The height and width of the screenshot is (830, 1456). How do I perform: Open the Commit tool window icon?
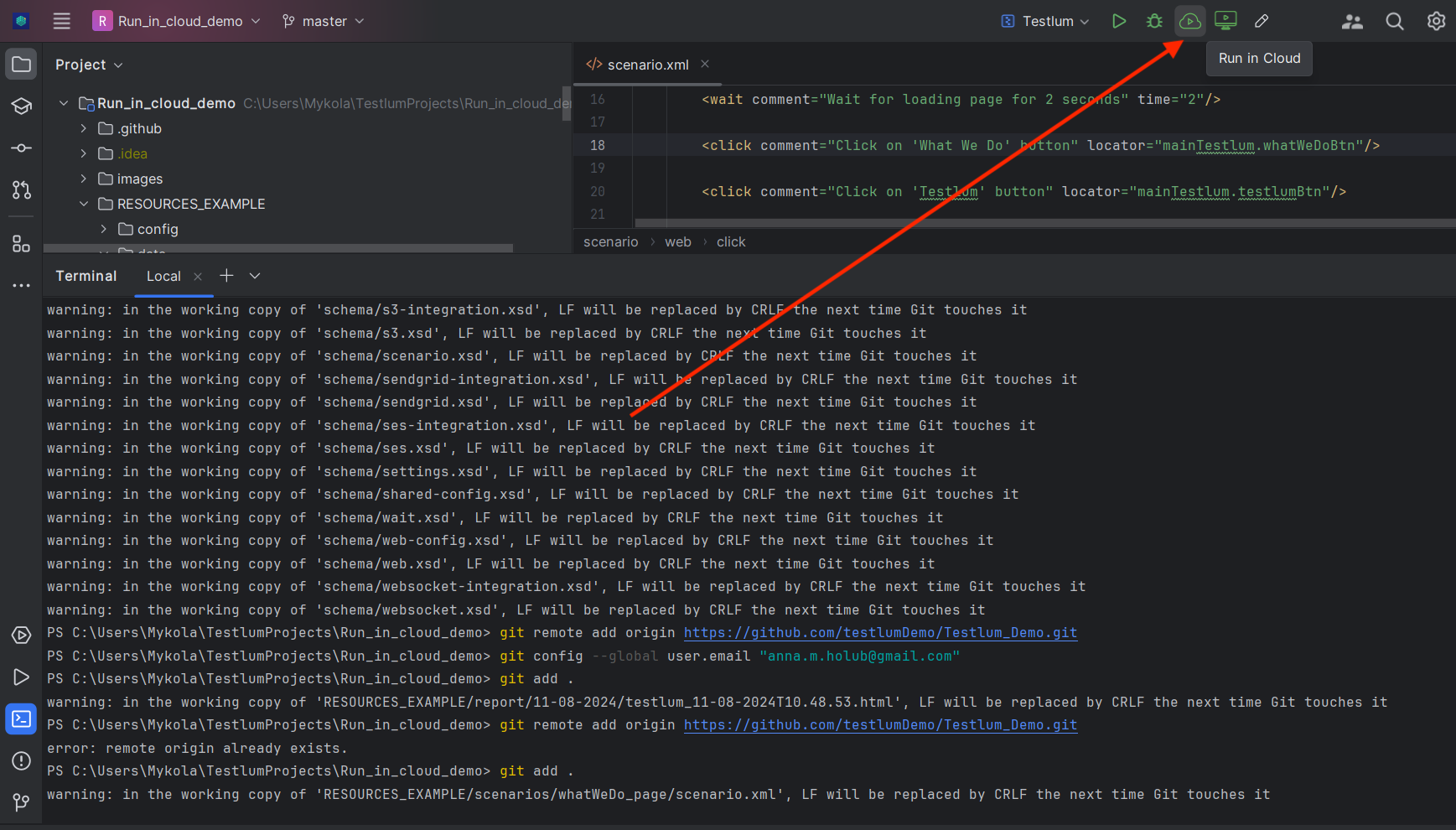tap(21, 148)
